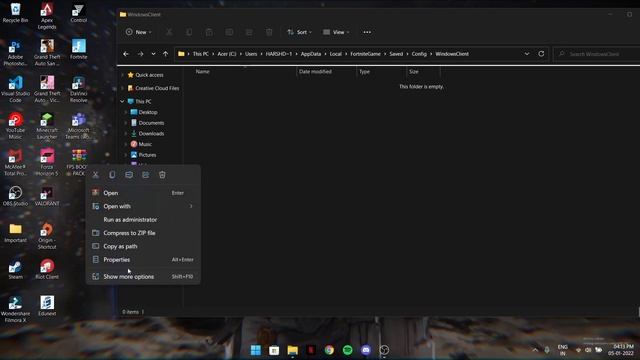Select the VALORANT desktop icon
640x360 pixels.
coord(47,196)
